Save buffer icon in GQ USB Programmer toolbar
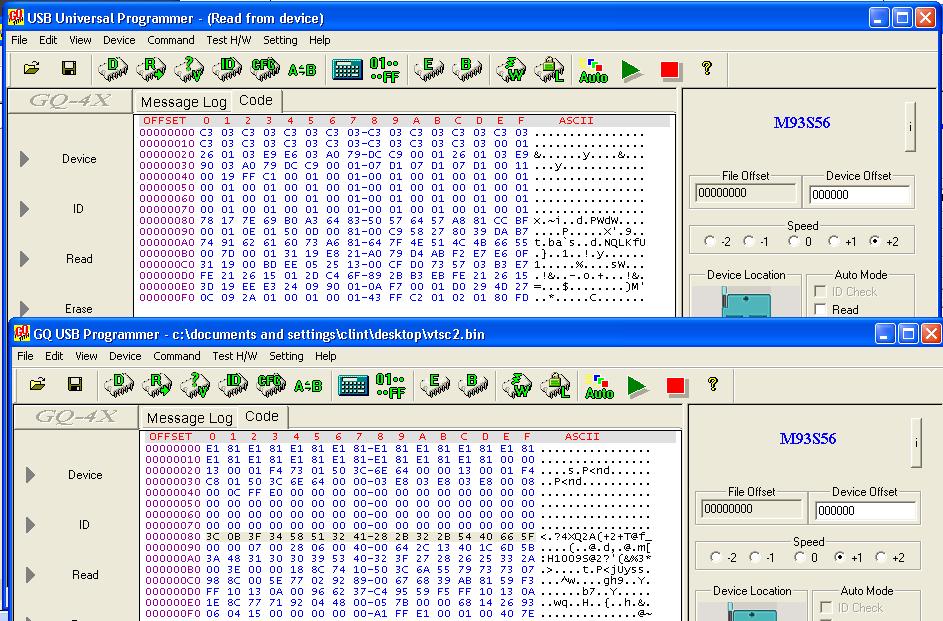Viewport: 943px width, 621px height. click(75, 384)
